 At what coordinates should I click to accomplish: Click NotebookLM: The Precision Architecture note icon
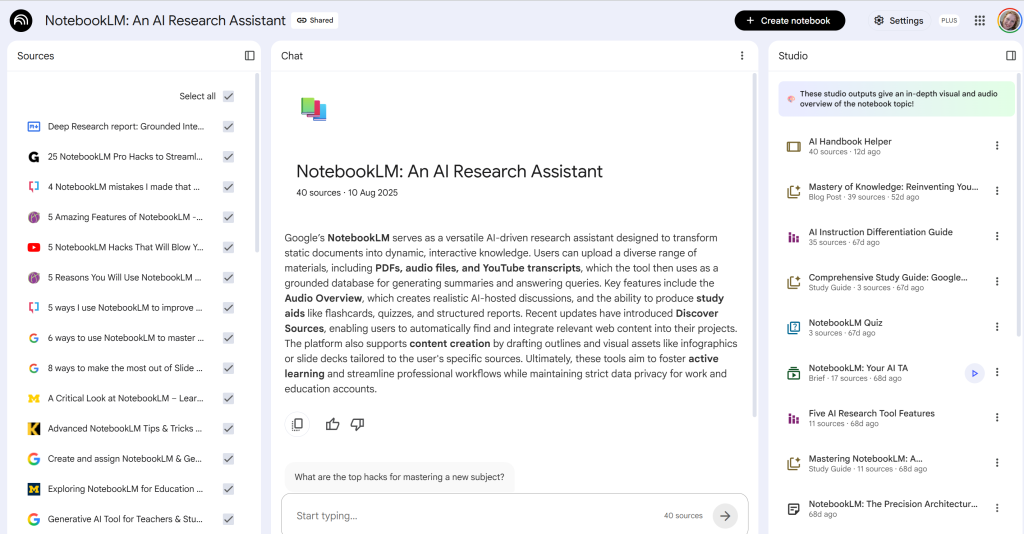tap(793, 509)
